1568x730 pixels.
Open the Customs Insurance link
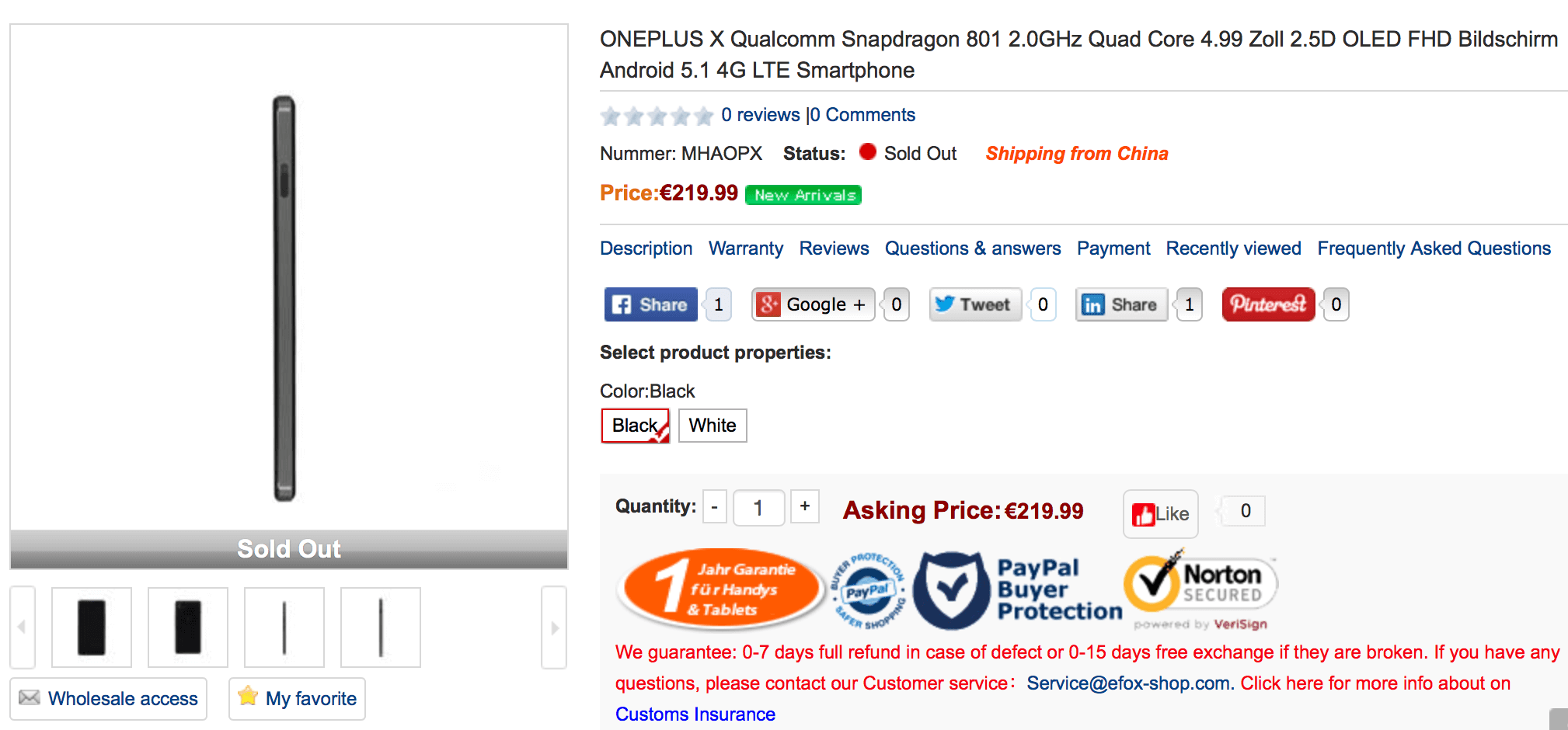click(x=695, y=714)
